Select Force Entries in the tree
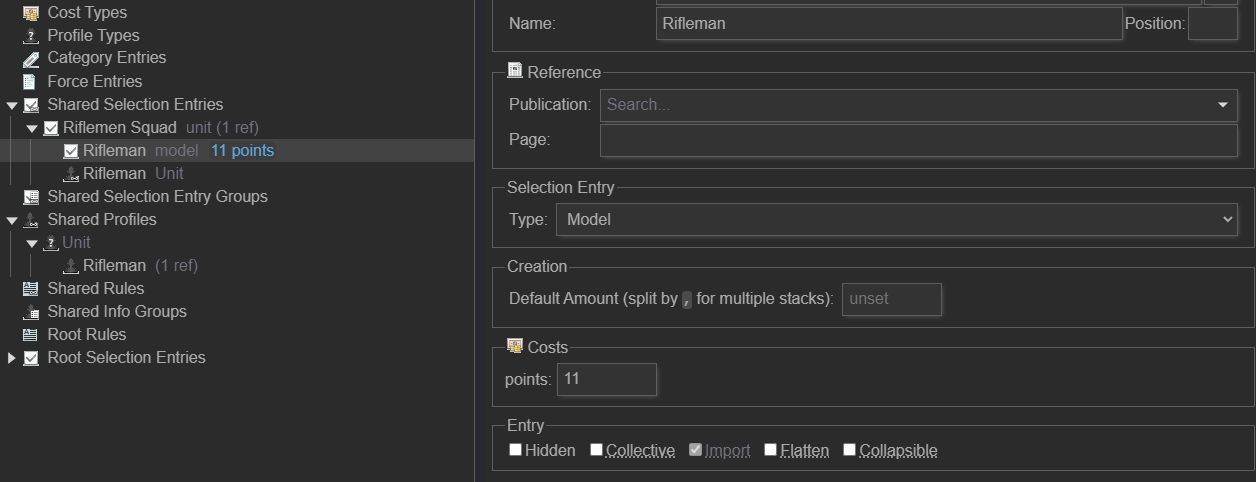This screenshot has height=482, width=1256. pos(95,82)
